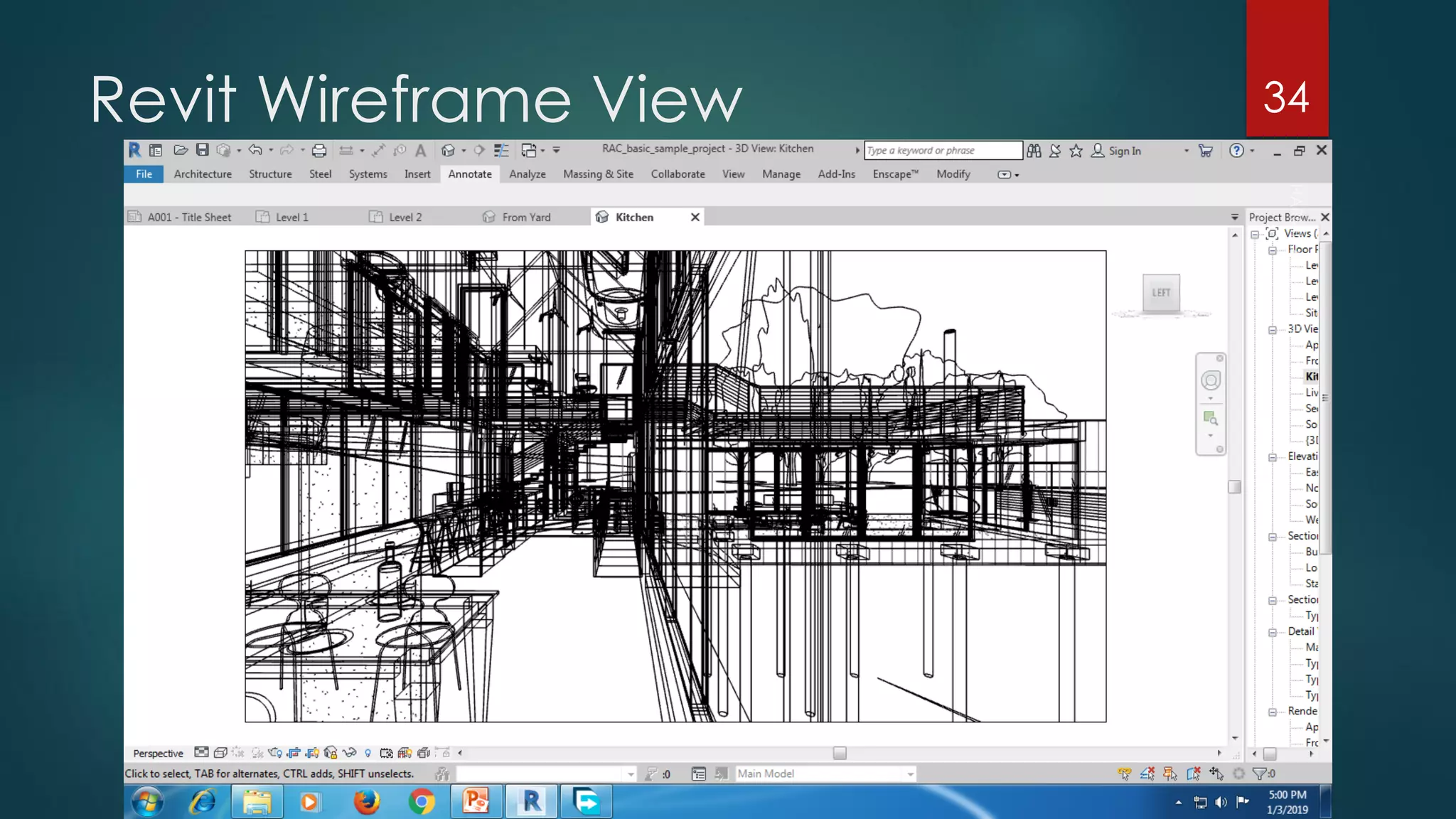Switch to the Massing & Site ribbon tab
This screenshot has width=1456, height=819.
598,174
